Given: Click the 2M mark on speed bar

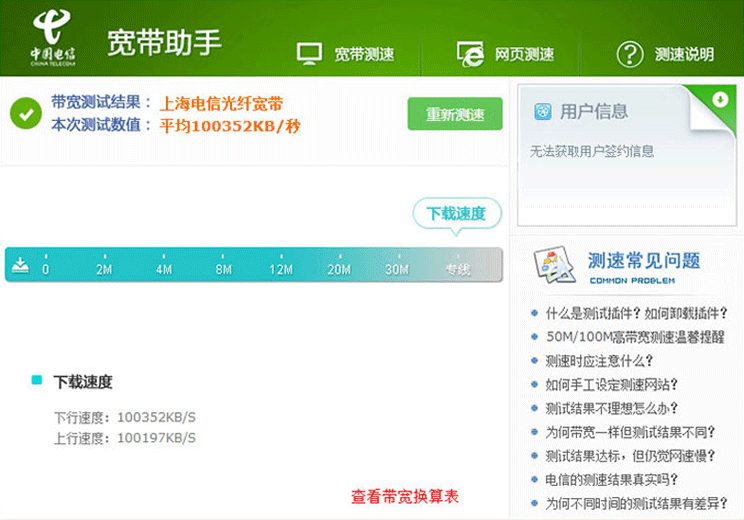Looking at the screenshot, I should tap(104, 269).
